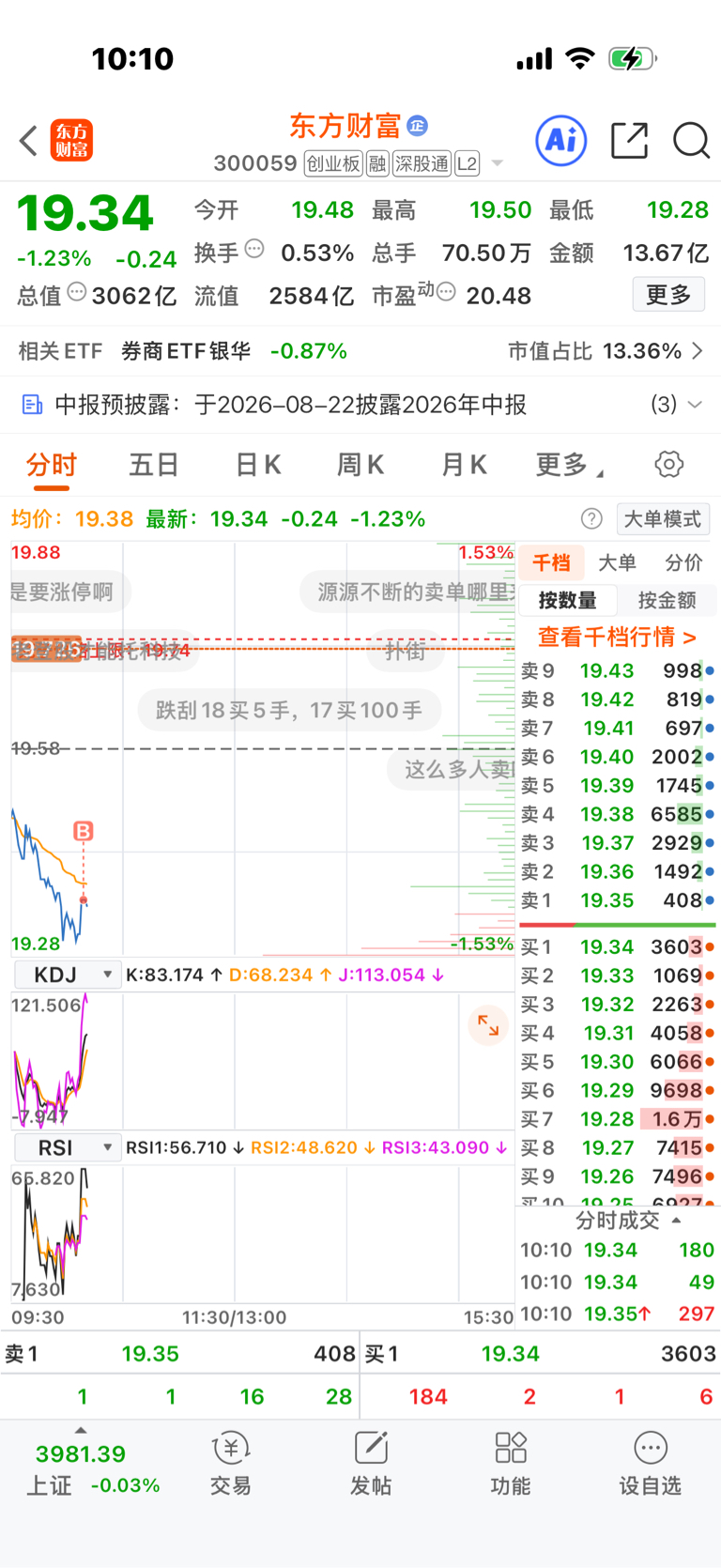Image resolution: width=721 pixels, height=1568 pixels.
Task: Tap 跌刮18买5手 comment bubble
Action: [289, 710]
